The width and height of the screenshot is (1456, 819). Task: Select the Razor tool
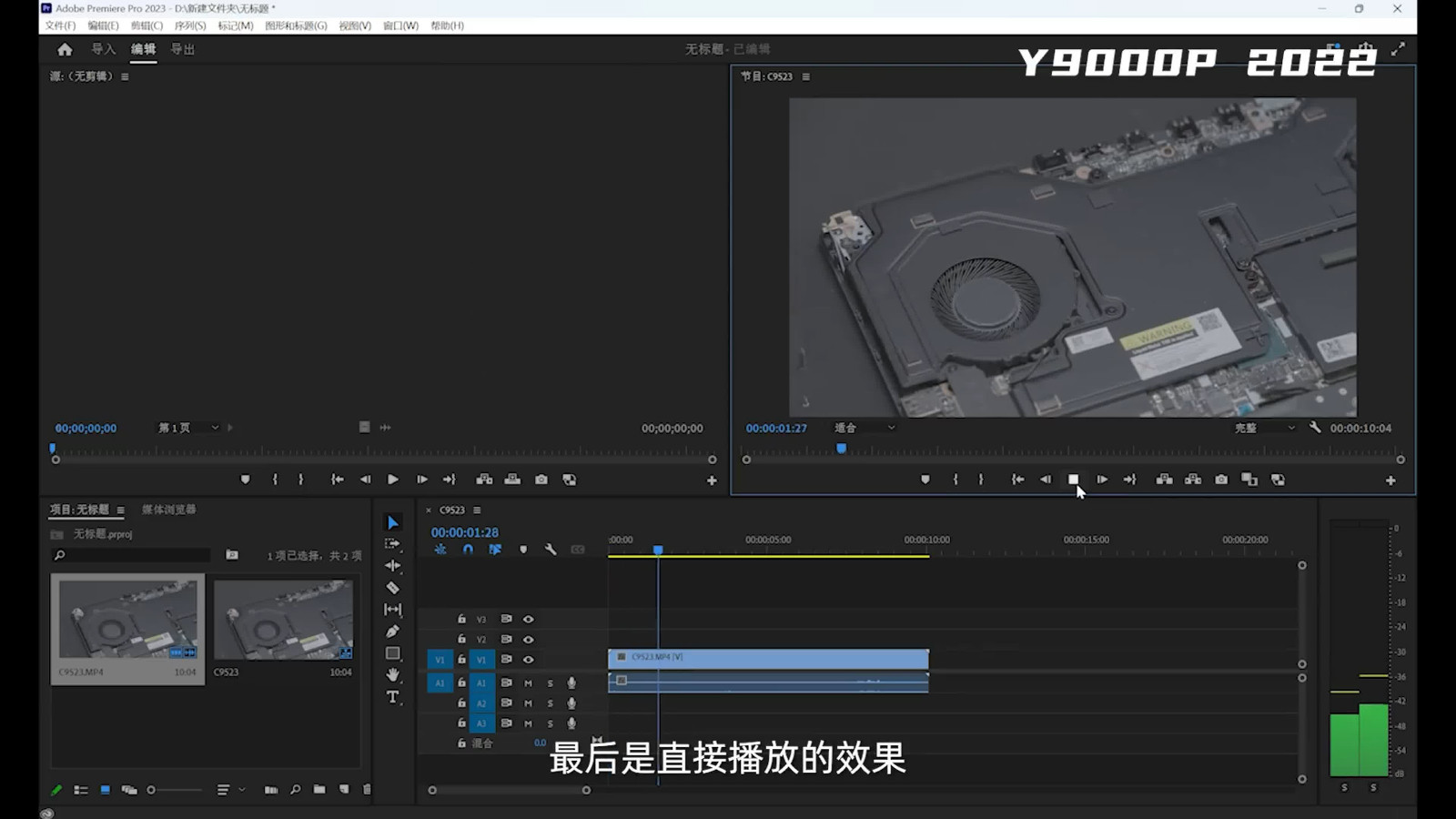pos(393,588)
